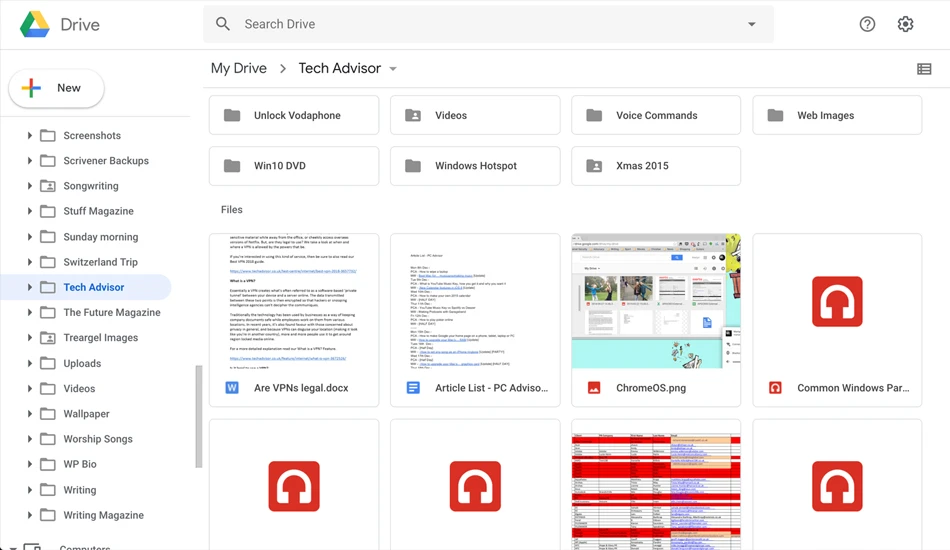Screen dimensions: 950x550
Task: Select WP Bio label in the sidebar
Action: (x=80, y=465)
